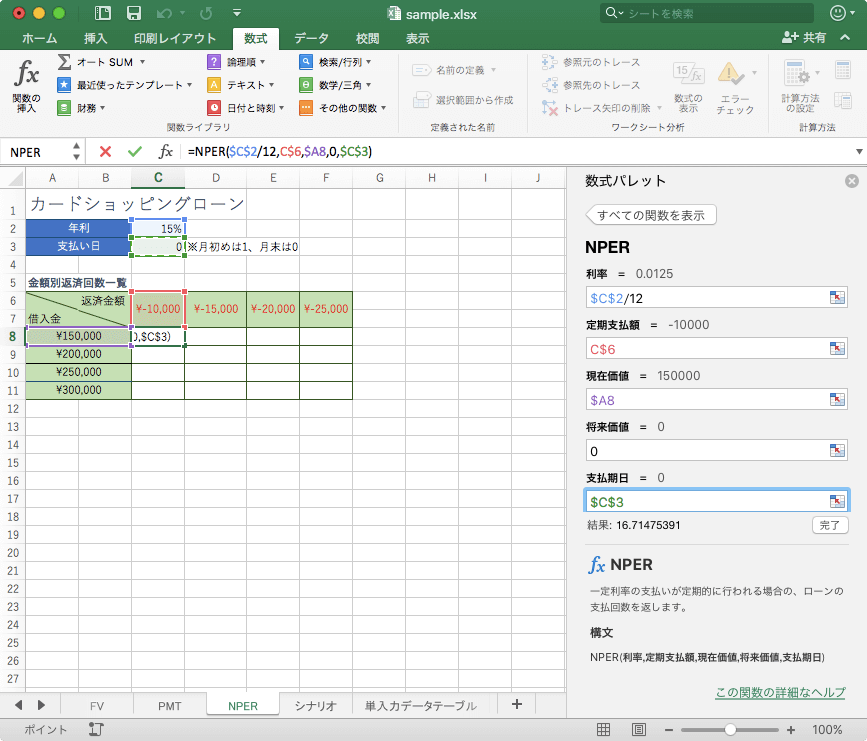Switch to the PMT sheet tab
Image resolution: width=867 pixels, height=741 pixels.
pyautogui.click(x=169, y=706)
